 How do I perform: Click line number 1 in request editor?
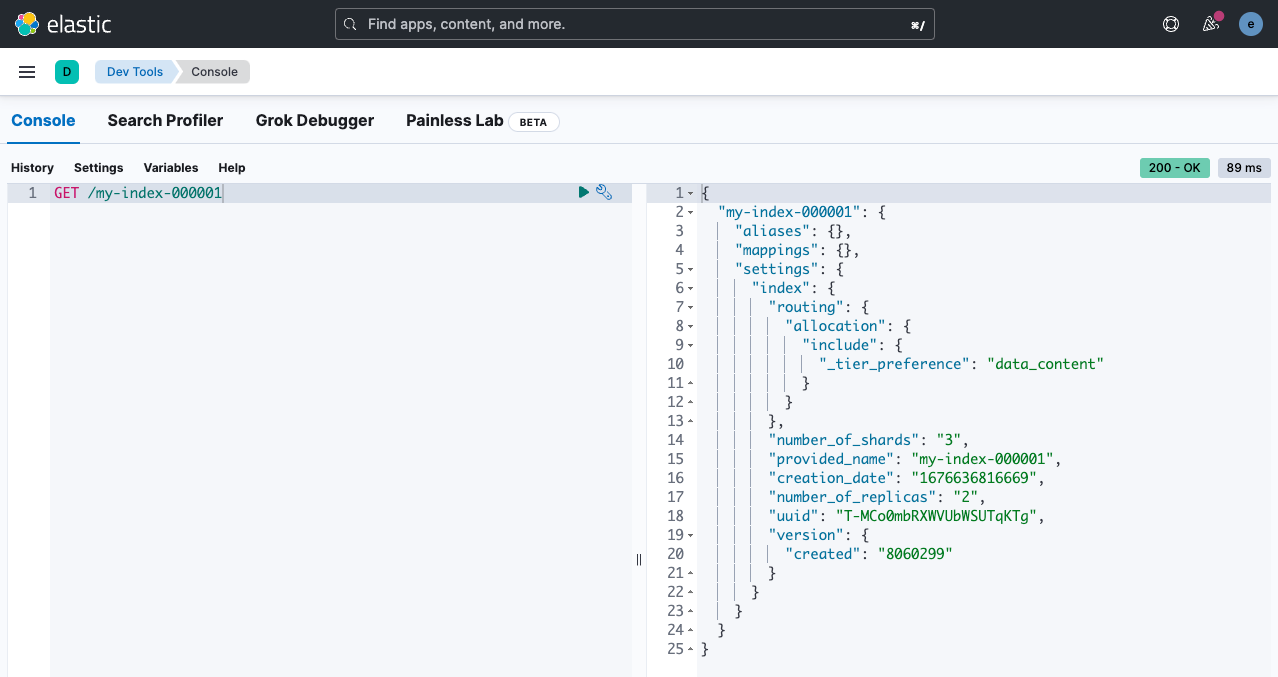[x=32, y=193]
